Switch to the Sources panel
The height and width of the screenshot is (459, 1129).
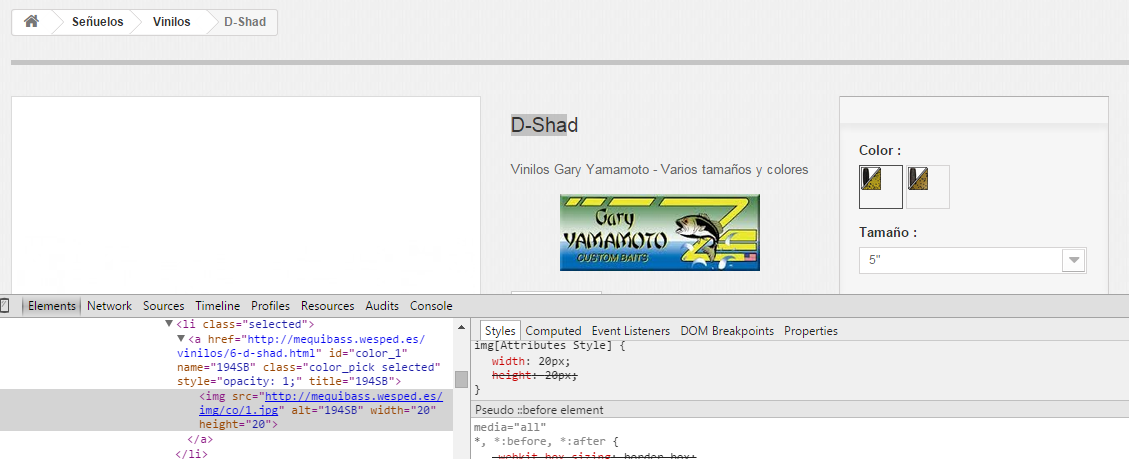click(x=163, y=306)
